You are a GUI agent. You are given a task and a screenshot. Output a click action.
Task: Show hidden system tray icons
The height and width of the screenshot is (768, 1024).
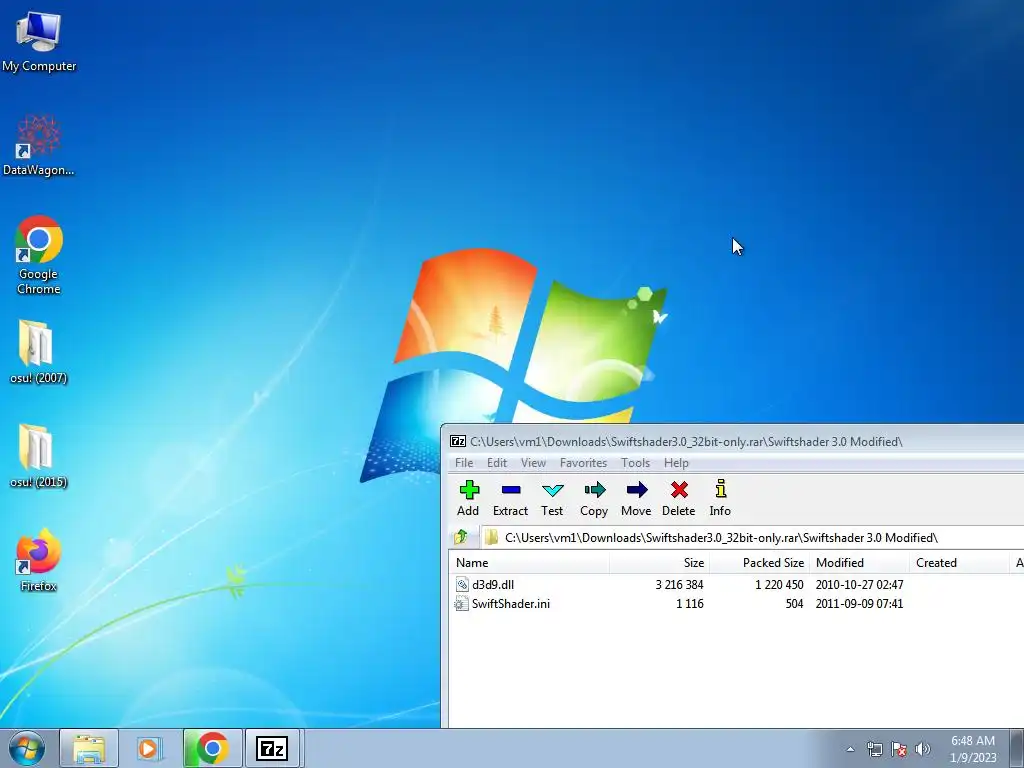pos(850,749)
